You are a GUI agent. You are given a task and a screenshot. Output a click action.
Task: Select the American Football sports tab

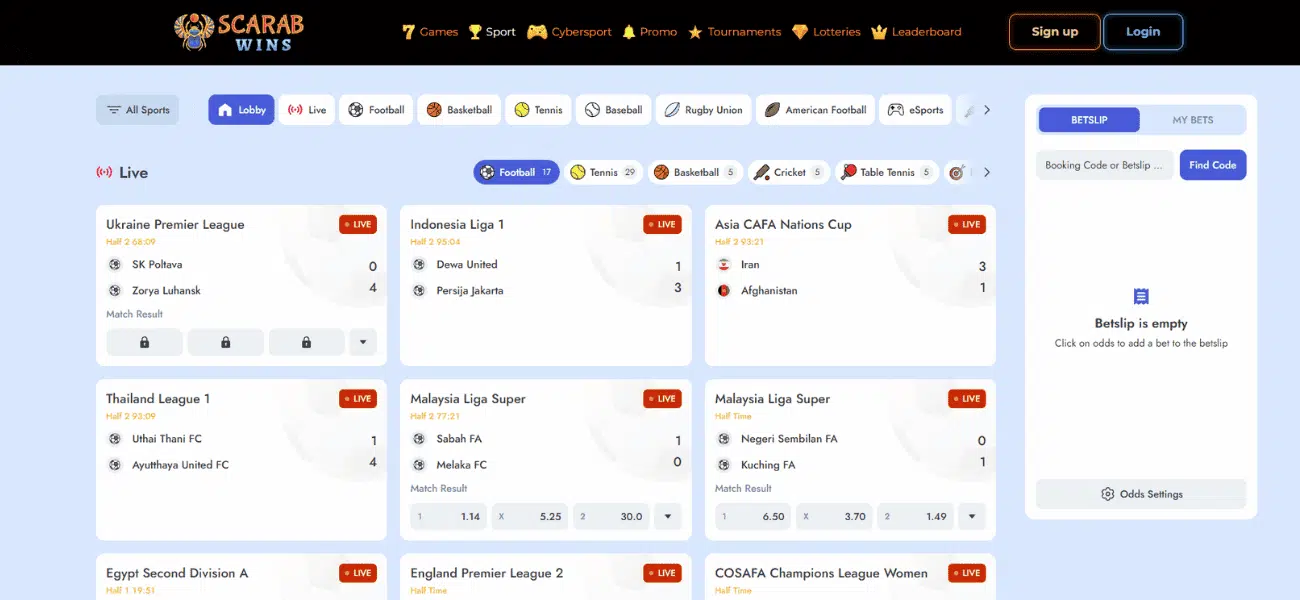click(815, 110)
